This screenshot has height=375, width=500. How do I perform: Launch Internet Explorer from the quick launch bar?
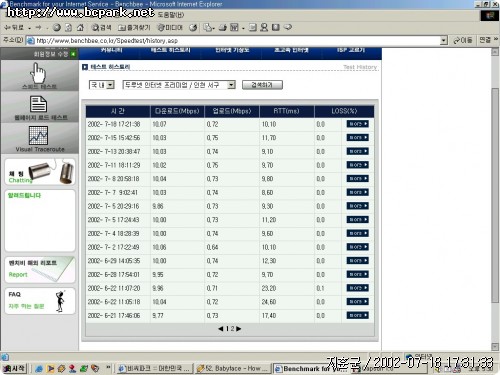pyautogui.click(x=39, y=368)
